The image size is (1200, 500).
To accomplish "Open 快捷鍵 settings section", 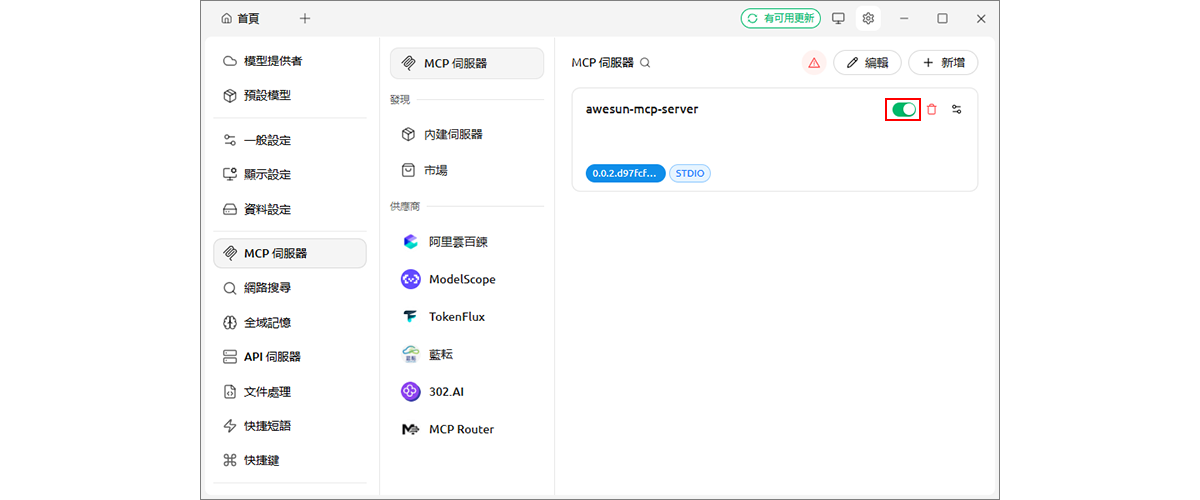I will 290,461.
